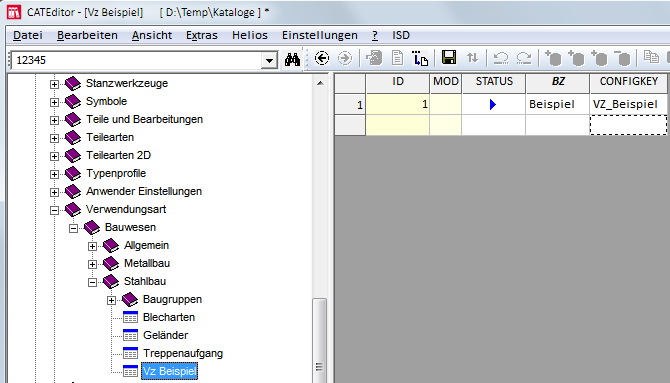
Task: Select the Treppenaufgang tree item
Action: [x=183, y=354]
